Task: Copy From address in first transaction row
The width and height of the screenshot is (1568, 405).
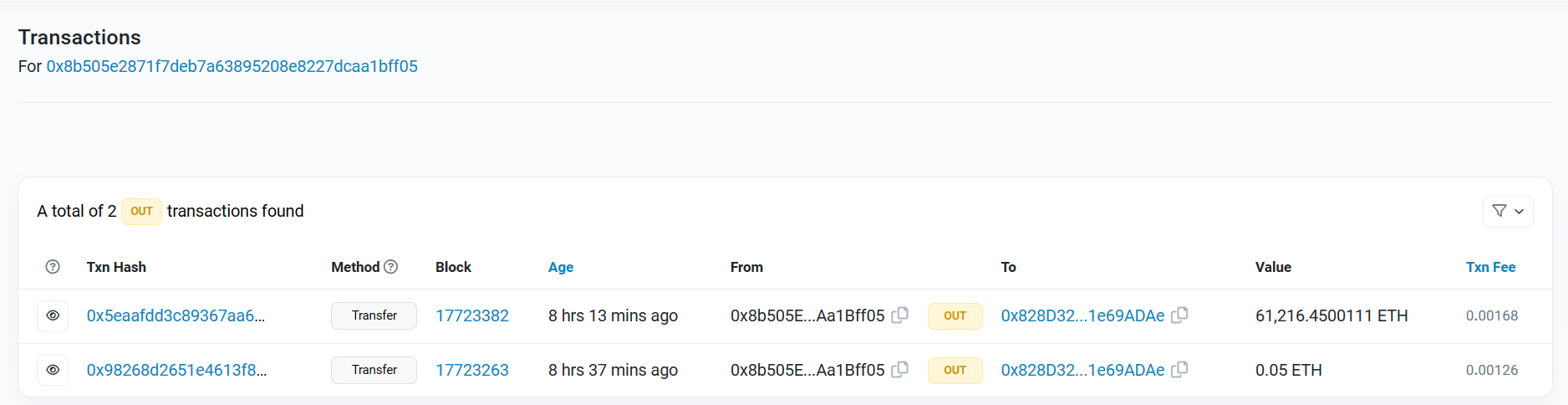Action: pos(900,315)
